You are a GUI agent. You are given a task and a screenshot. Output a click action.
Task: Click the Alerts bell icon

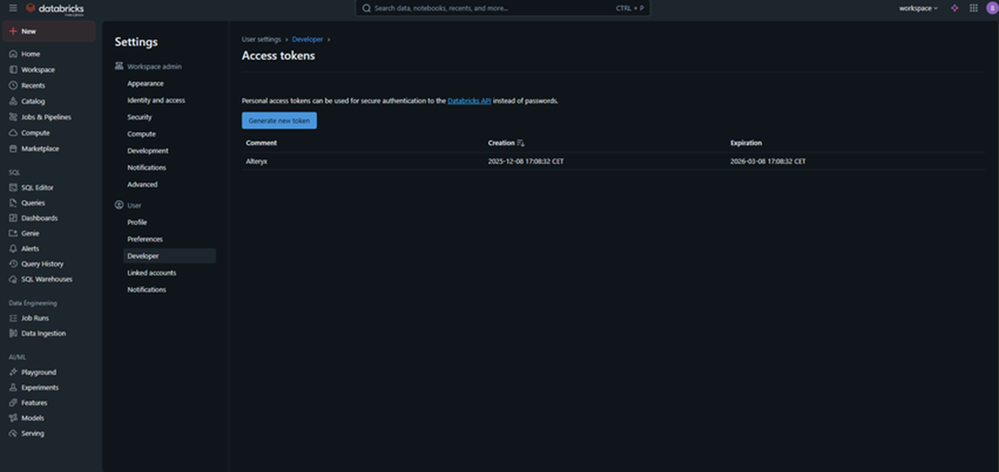(x=13, y=249)
